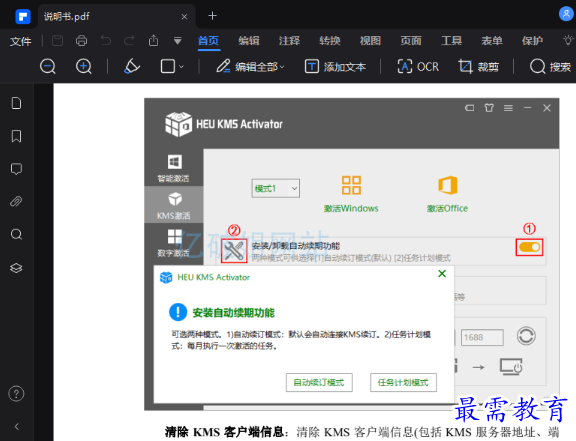
Task: Click 自动续订模式 button
Action: (319, 383)
